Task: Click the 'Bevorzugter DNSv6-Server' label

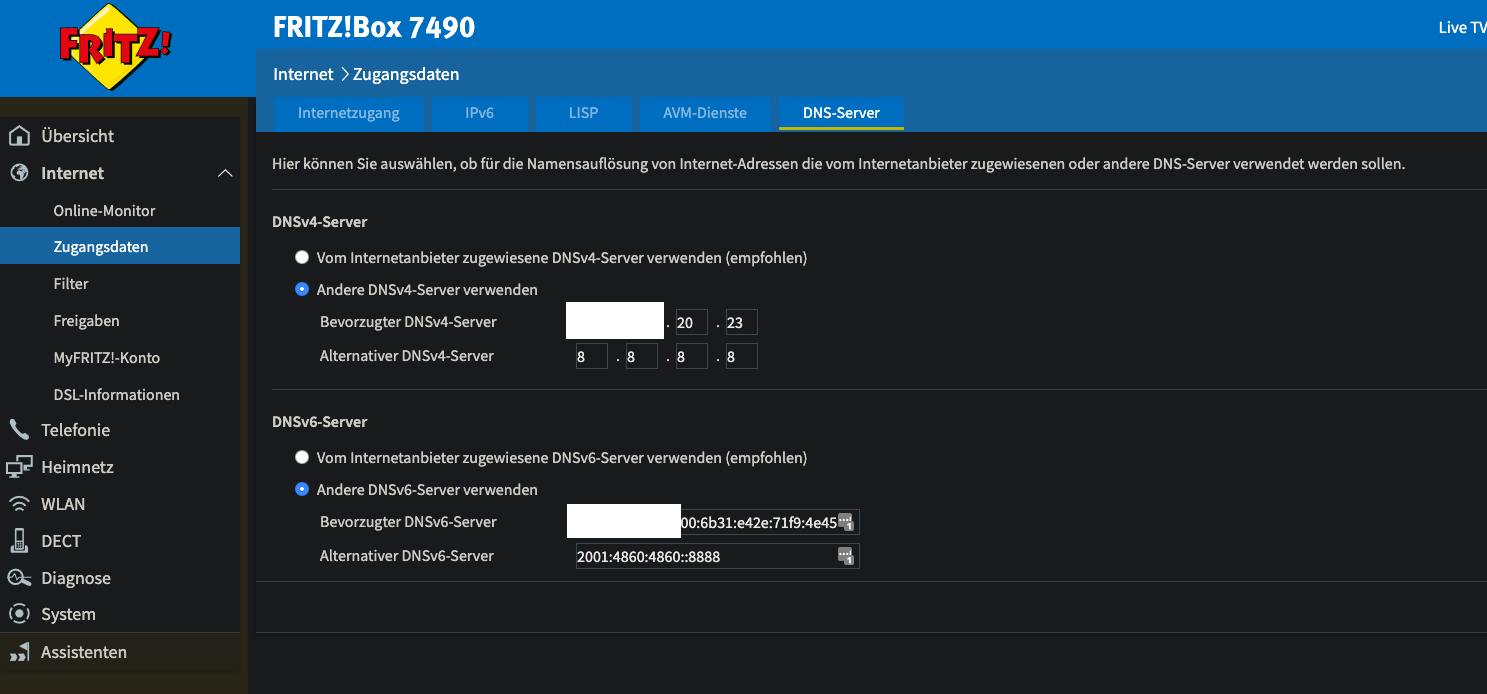Action: click(408, 522)
